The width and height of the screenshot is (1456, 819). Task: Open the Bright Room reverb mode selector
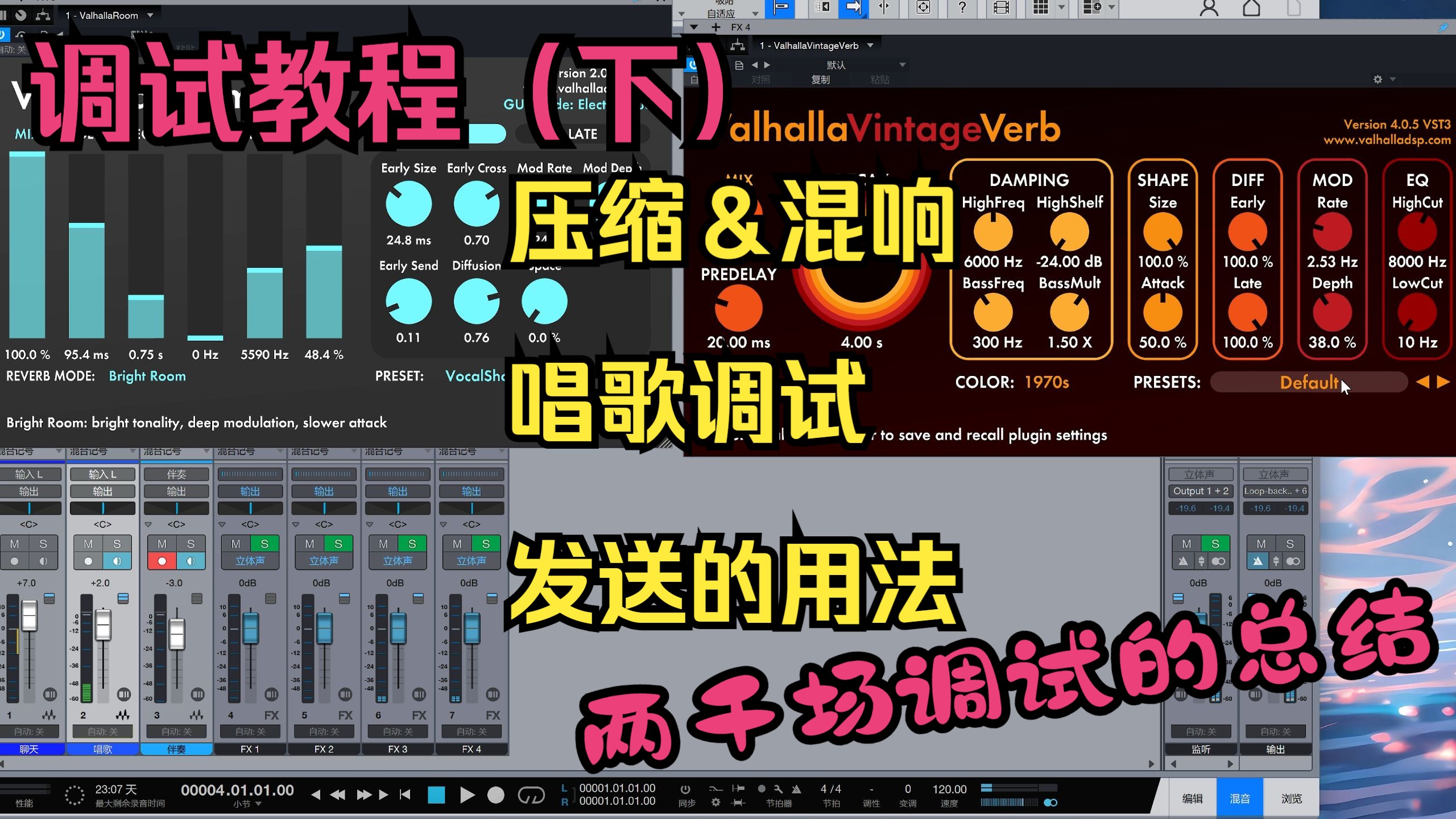coord(147,376)
